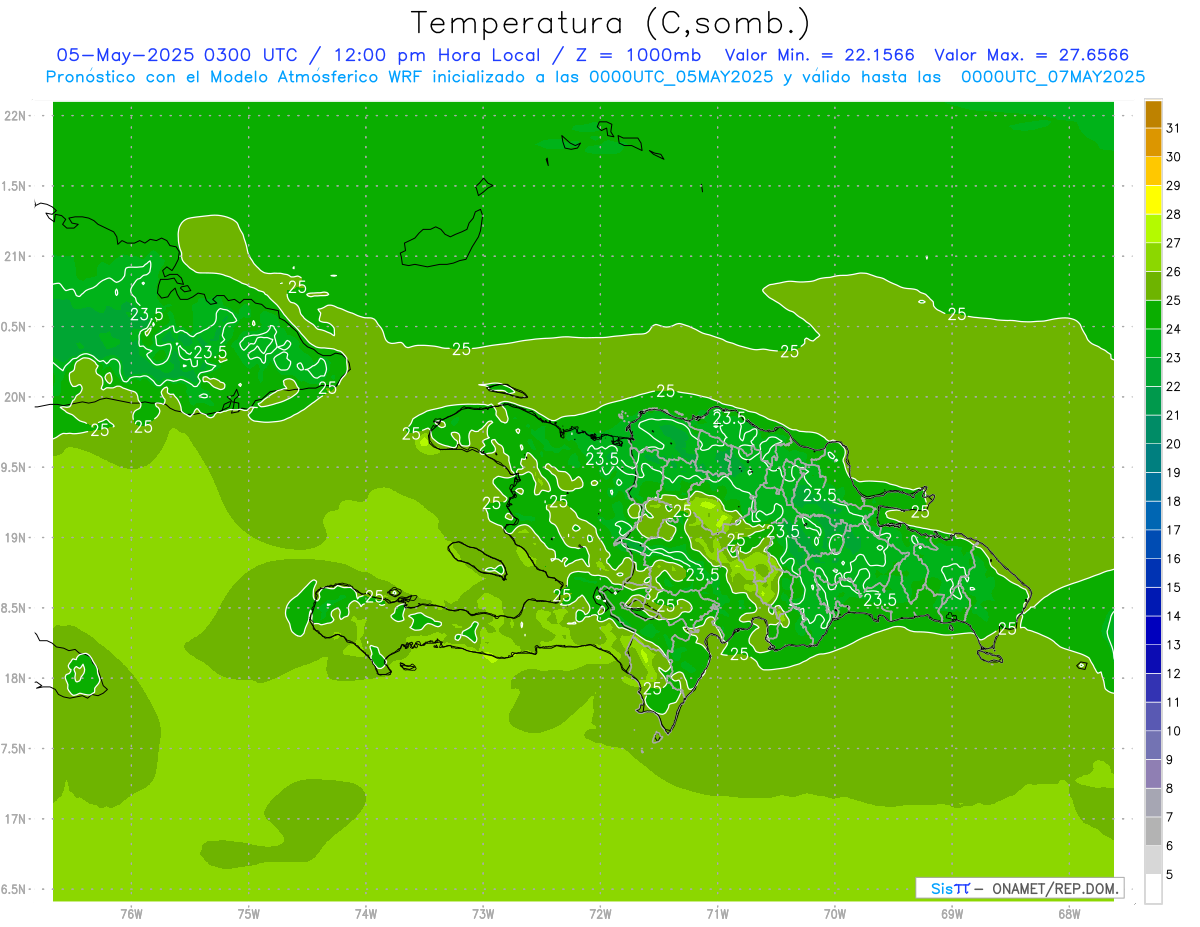Click the "0000UTC_05MAY2025" initialization time
The height and width of the screenshot is (927, 1200).
681,76
